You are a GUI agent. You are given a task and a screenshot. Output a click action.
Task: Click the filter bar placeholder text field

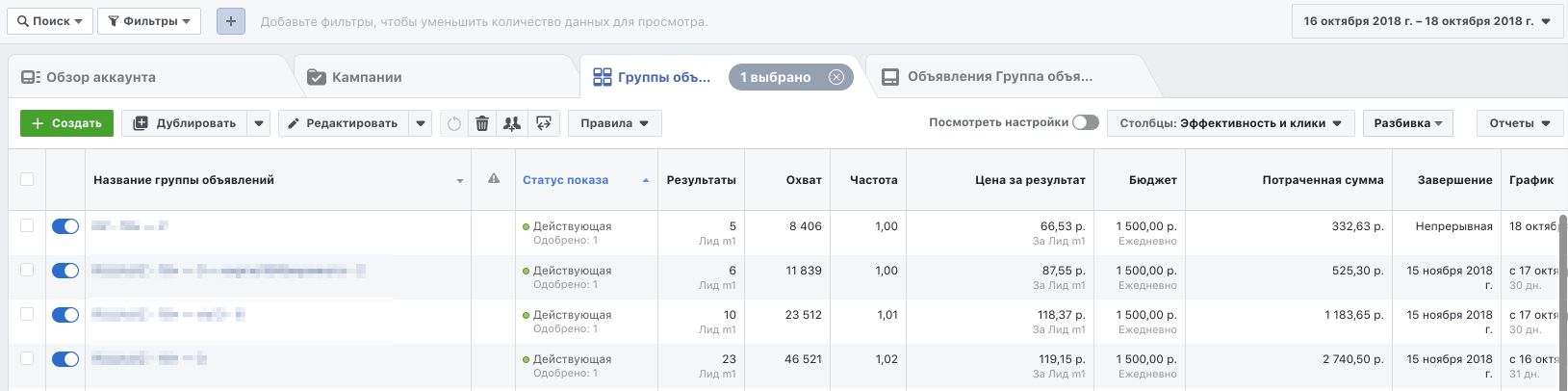point(483,21)
